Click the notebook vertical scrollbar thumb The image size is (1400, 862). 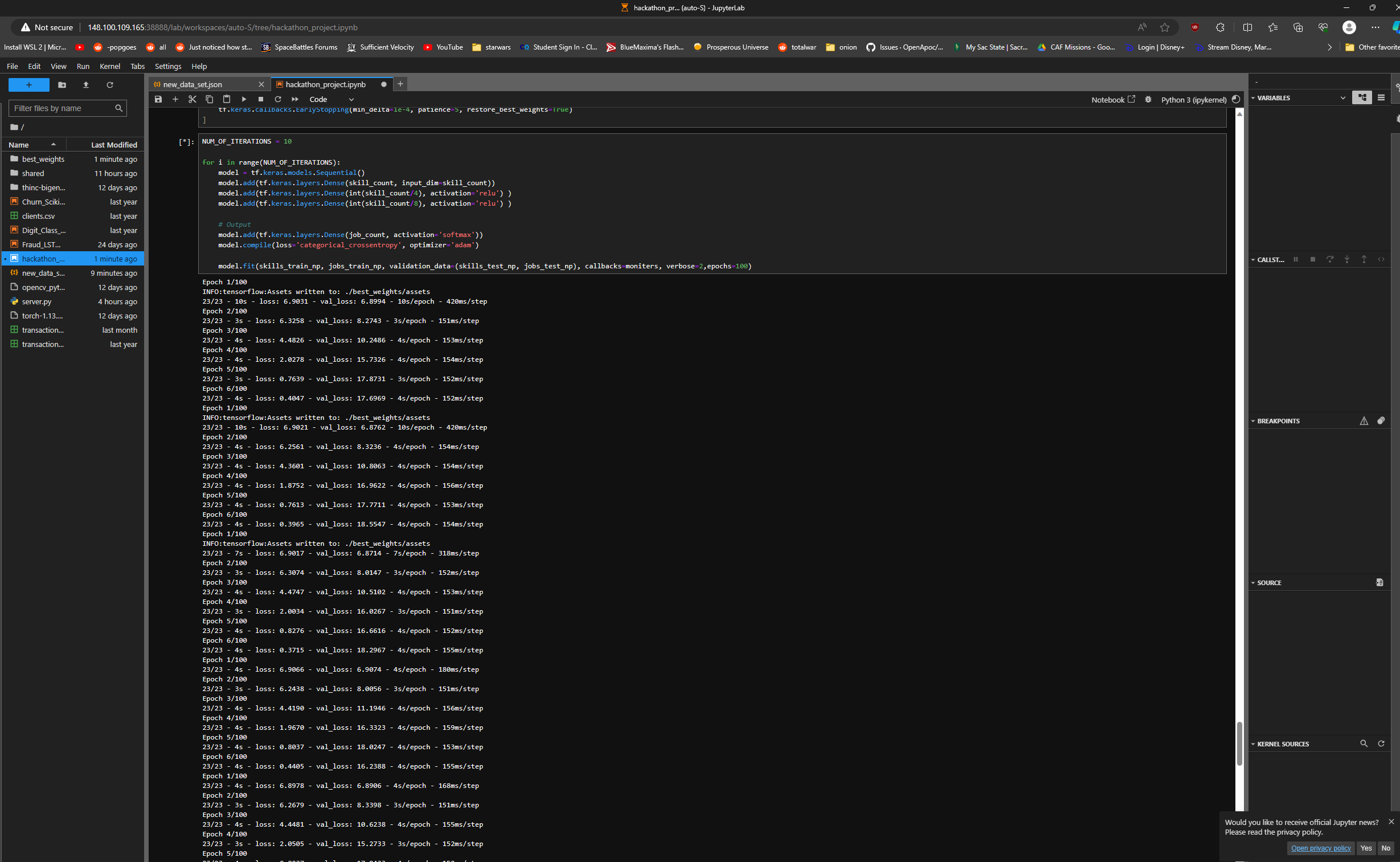tap(1239, 744)
